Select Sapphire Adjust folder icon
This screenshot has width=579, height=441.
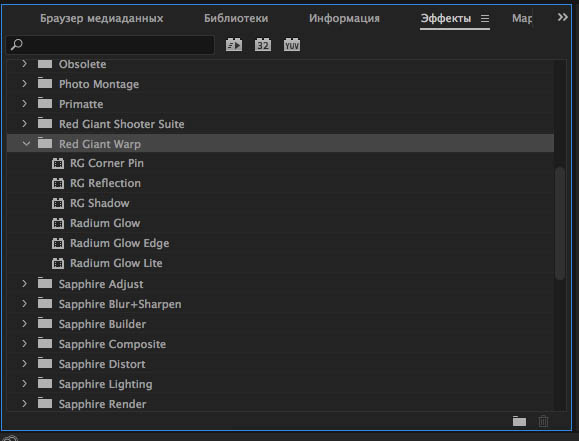coord(45,283)
